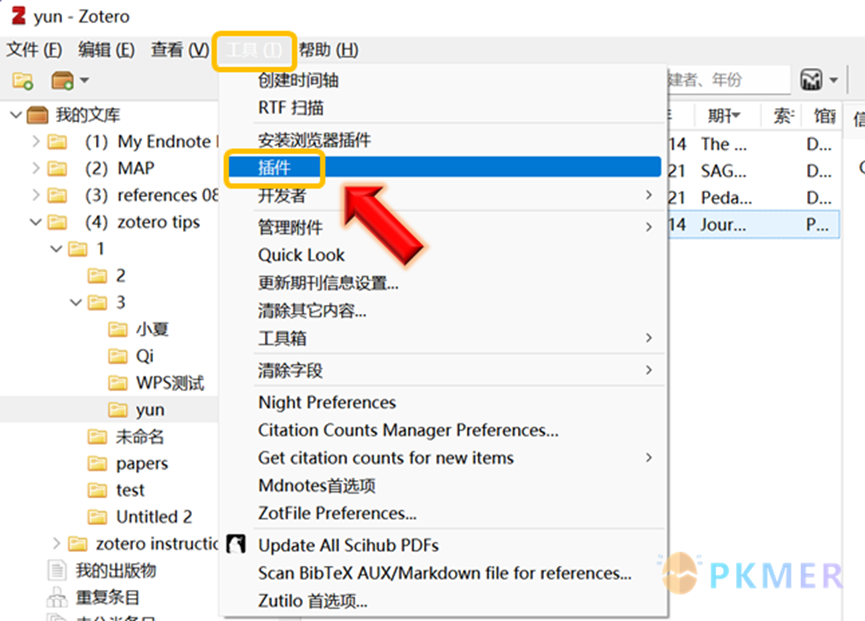This screenshot has height=621, width=865.
Task: Click folder icon of yun collection
Action: tap(118, 410)
